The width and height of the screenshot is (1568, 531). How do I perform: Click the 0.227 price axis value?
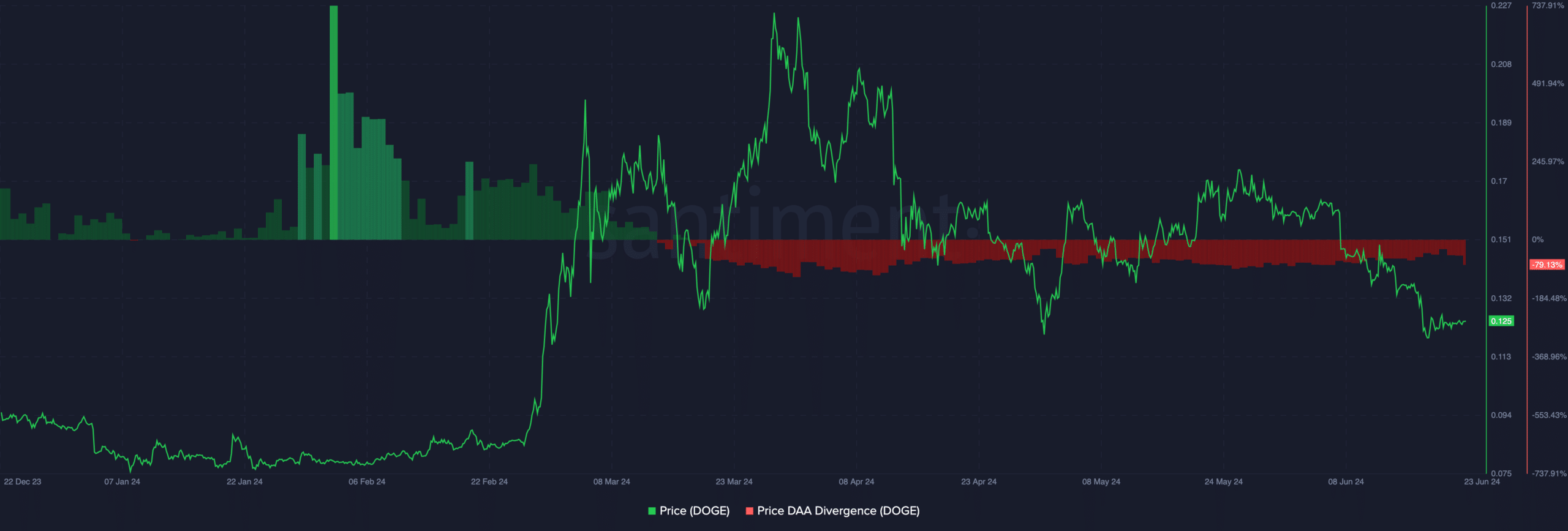1501,6
